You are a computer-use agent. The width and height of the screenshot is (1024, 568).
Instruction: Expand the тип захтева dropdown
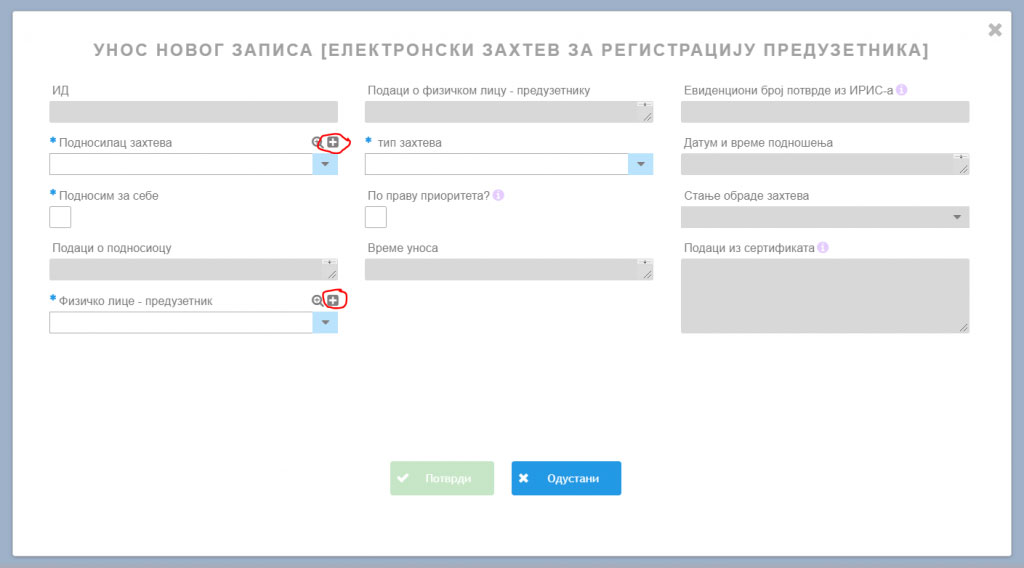pyautogui.click(x=641, y=164)
